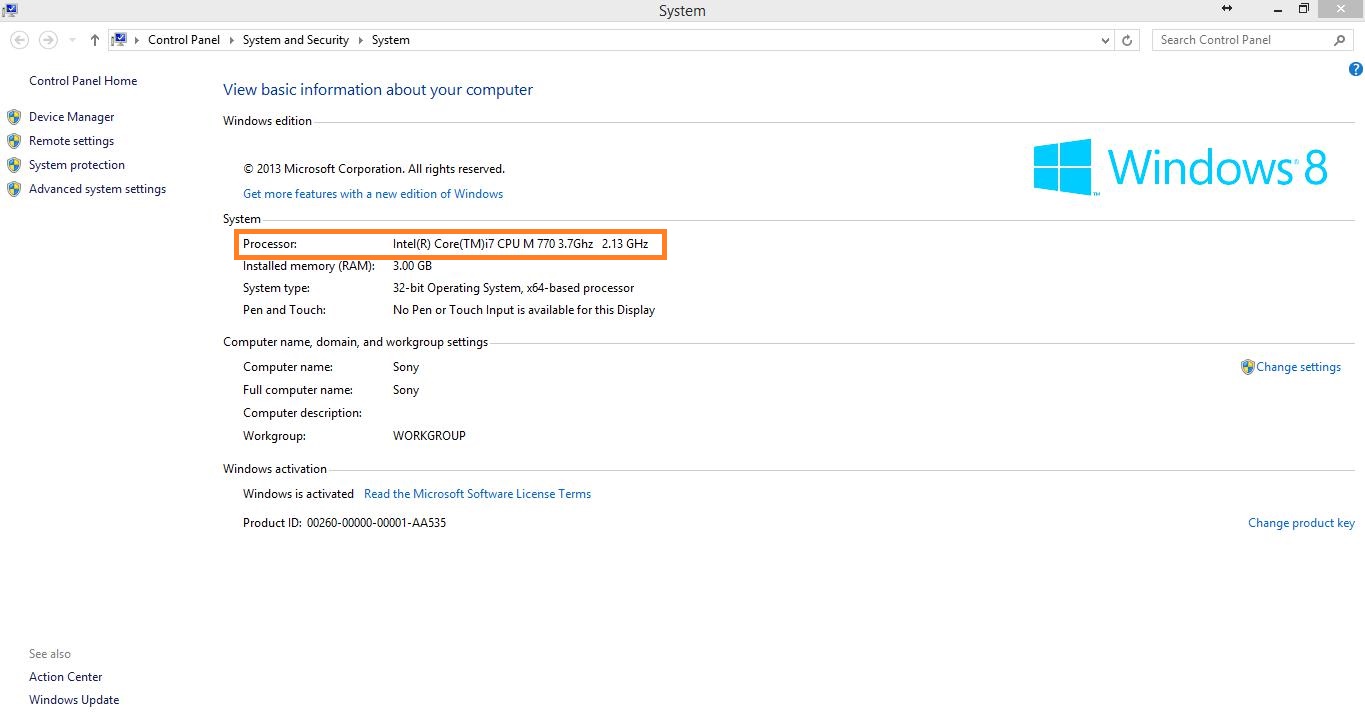Viewport: 1365px width, 723px height.
Task: Click the up-one-level arrow icon
Action: pos(94,39)
